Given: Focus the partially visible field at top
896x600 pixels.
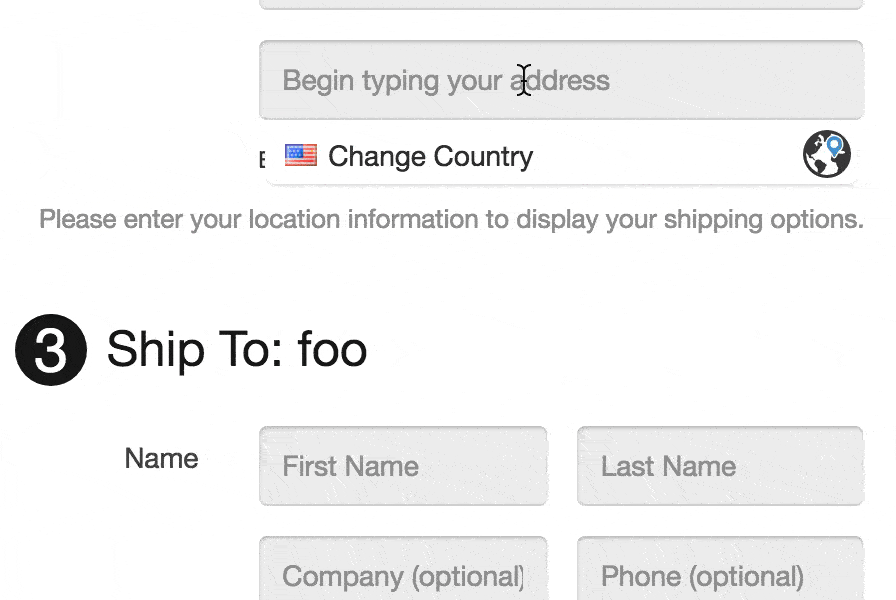Looking at the screenshot, I should [561, 4].
